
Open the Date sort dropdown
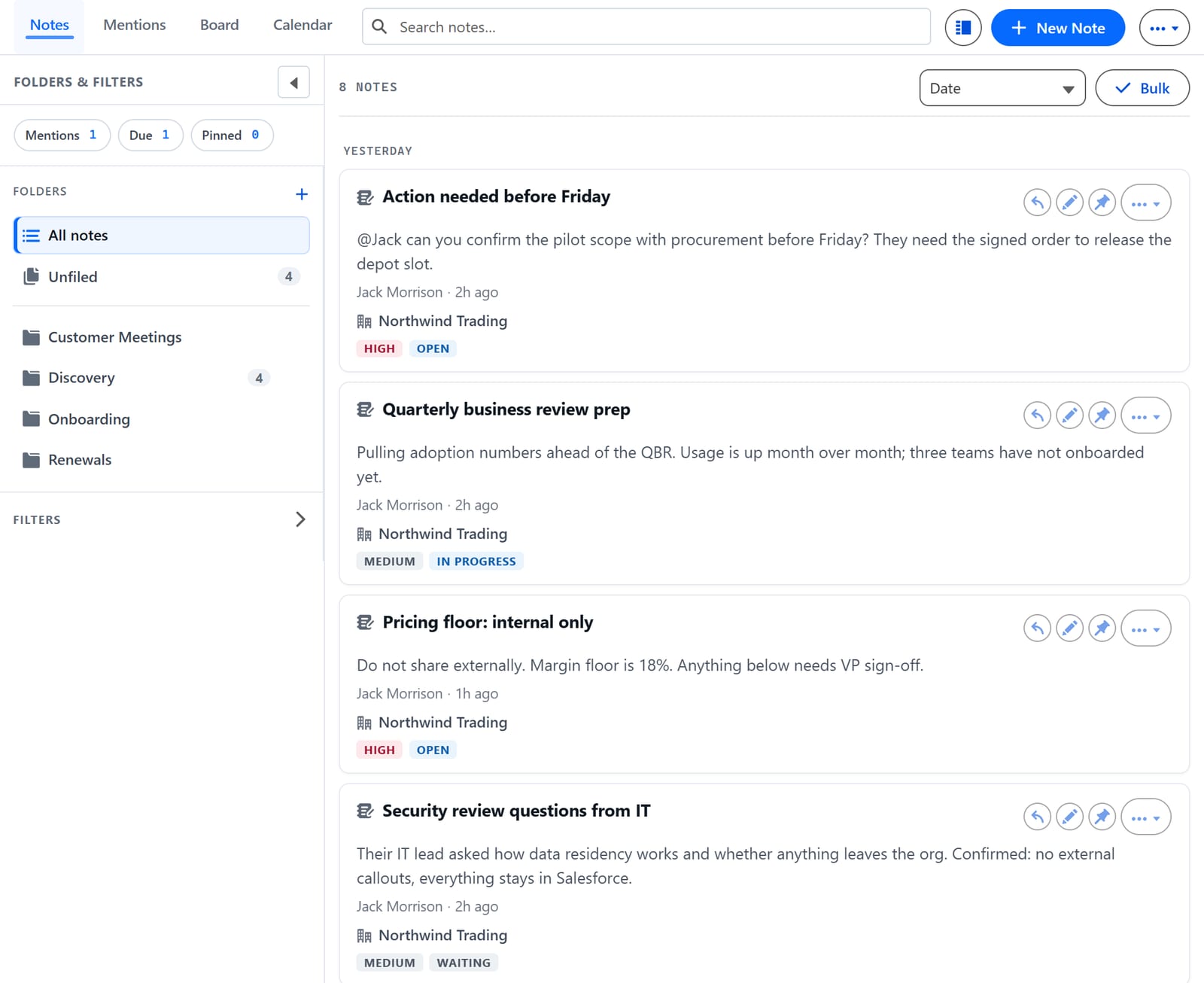(x=1002, y=88)
